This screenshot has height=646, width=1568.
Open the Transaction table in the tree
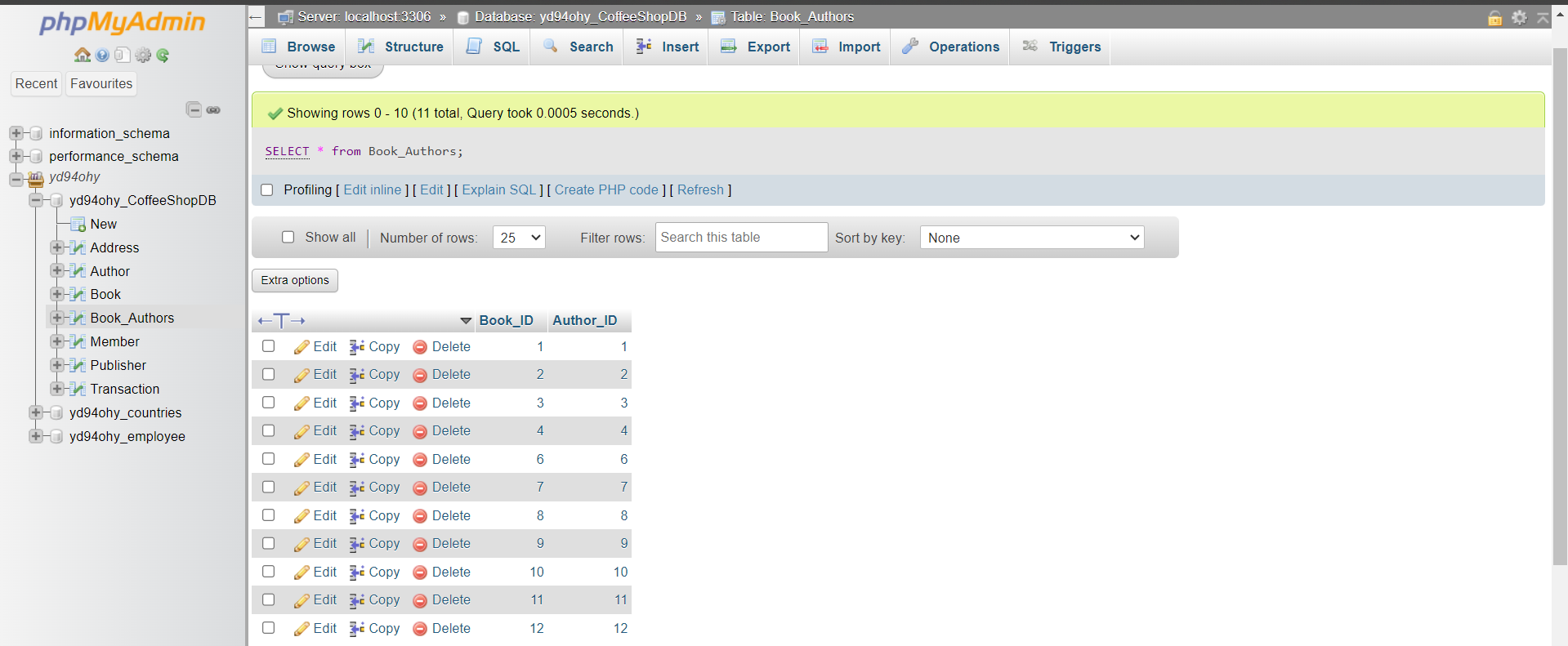point(124,389)
